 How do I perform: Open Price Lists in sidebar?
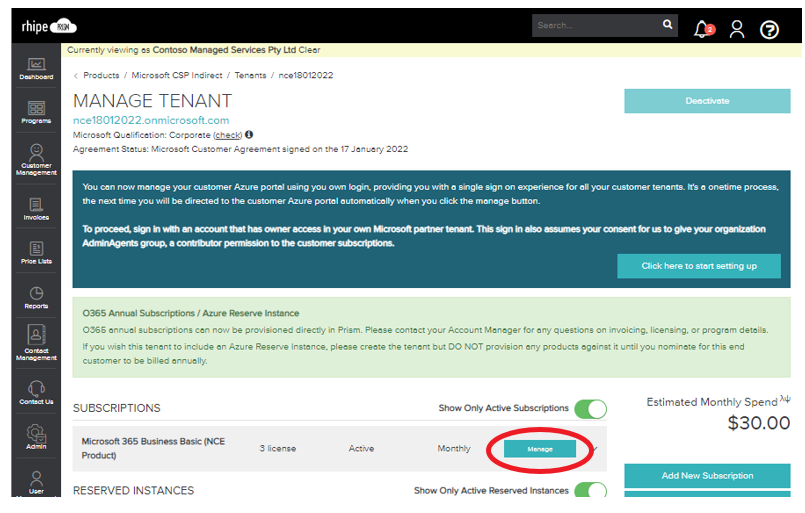(36, 253)
